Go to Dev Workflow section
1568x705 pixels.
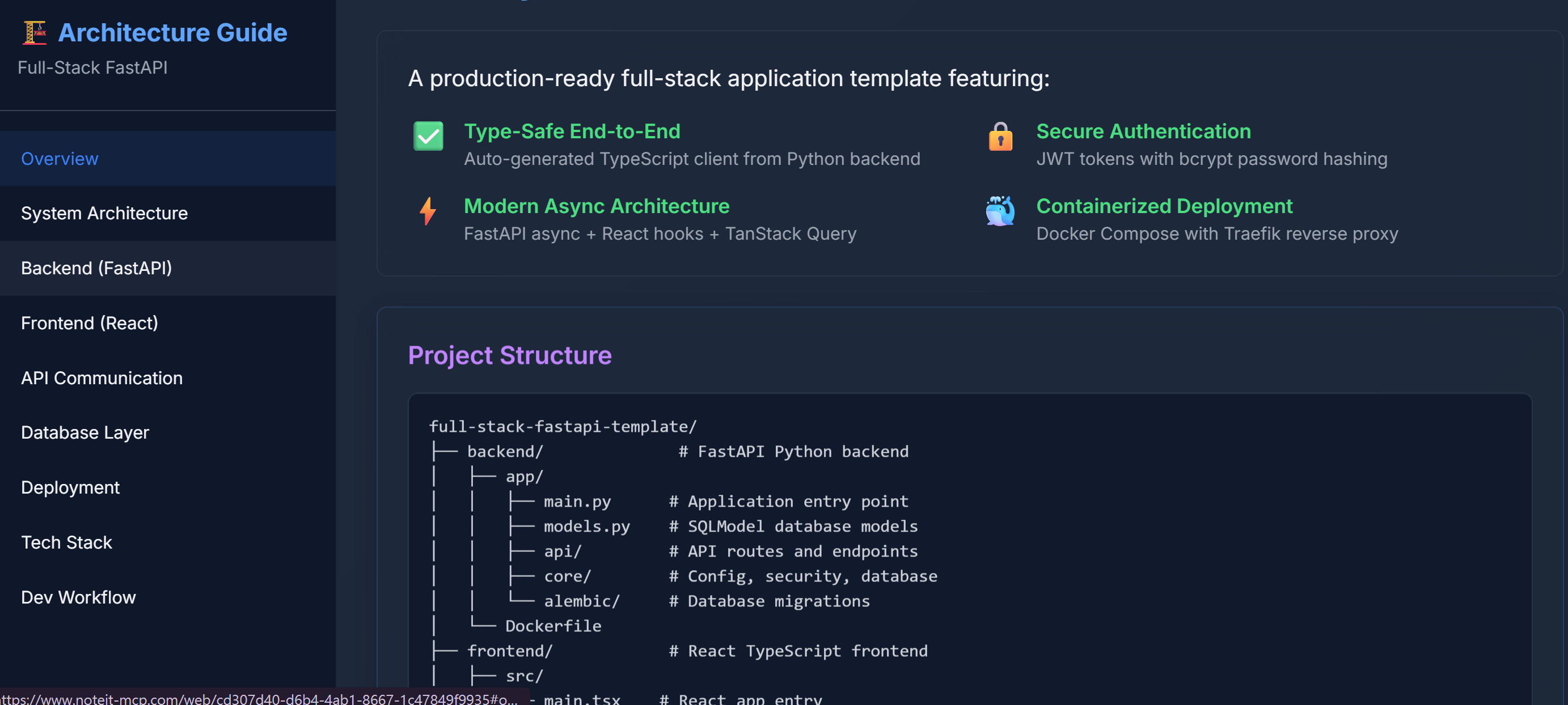click(78, 597)
